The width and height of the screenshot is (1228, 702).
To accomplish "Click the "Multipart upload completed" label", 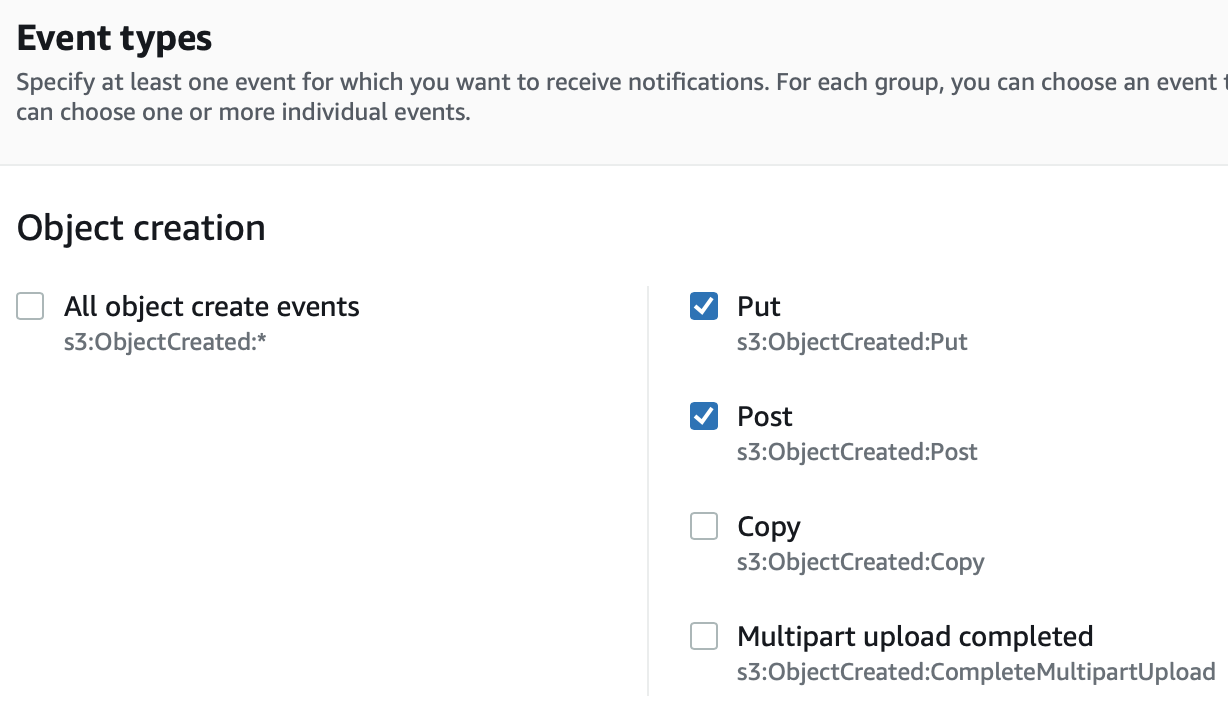I will pos(914,636).
